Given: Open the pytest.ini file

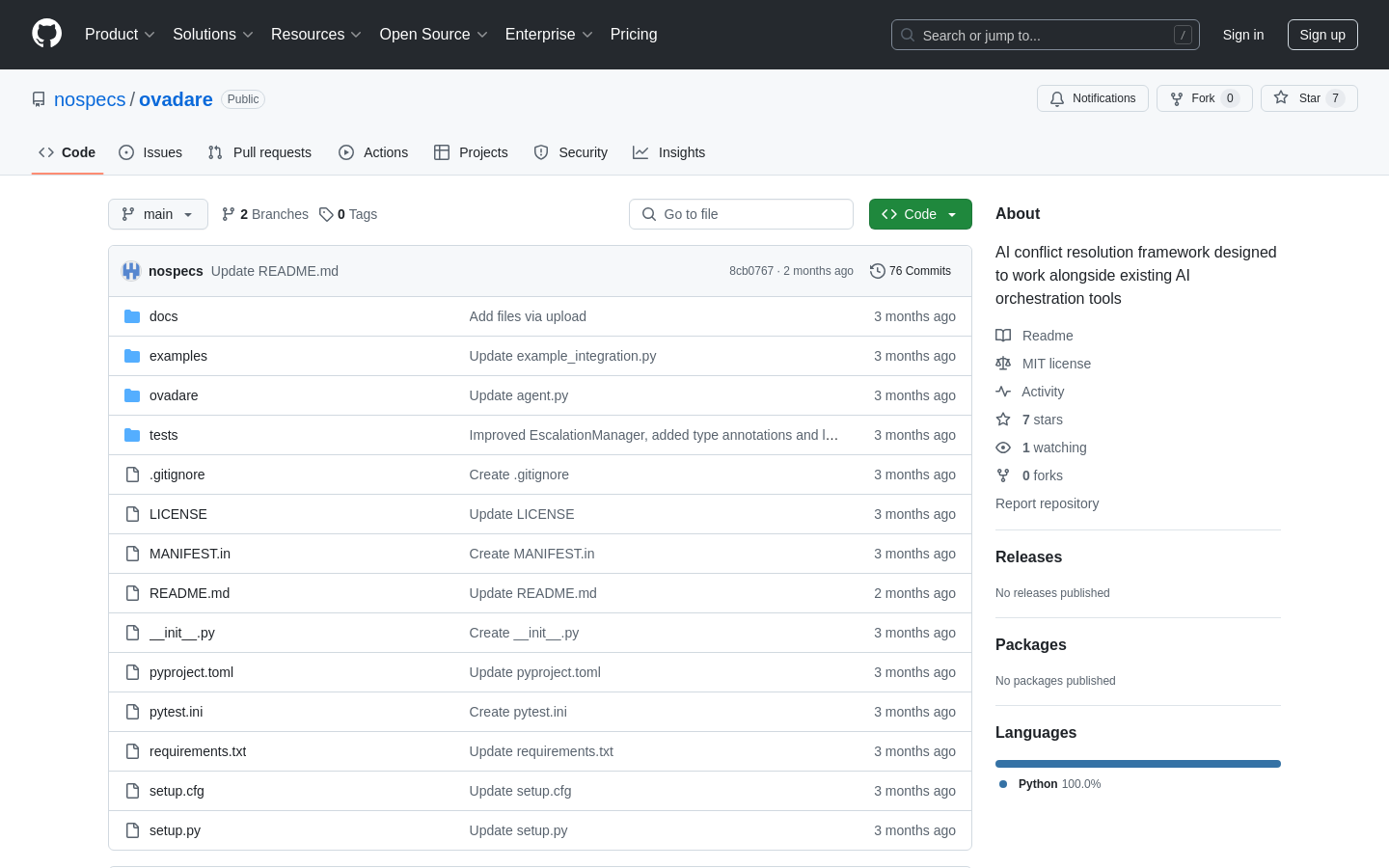Looking at the screenshot, I should click(177, 712).
